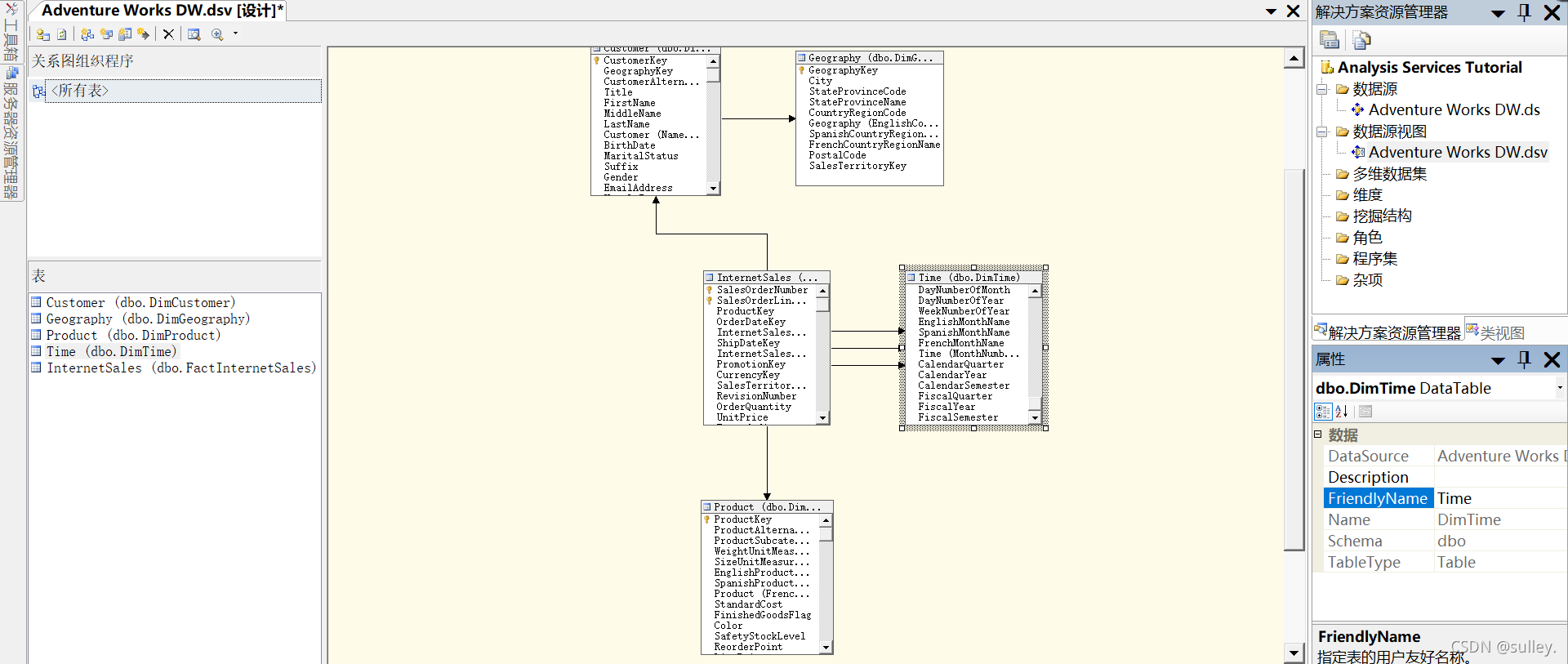Open the Zoom dropdown arrow in toolbar
1568x664 pixels.
click(x=236, y=34)
